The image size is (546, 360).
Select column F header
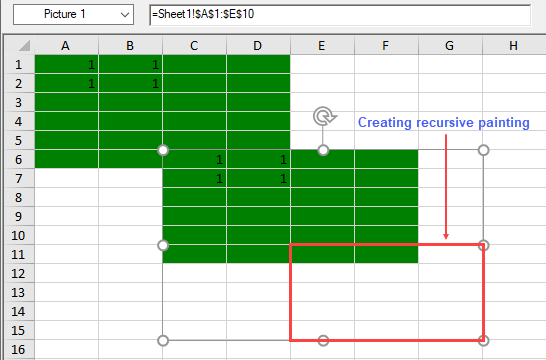tap(386, 45)
